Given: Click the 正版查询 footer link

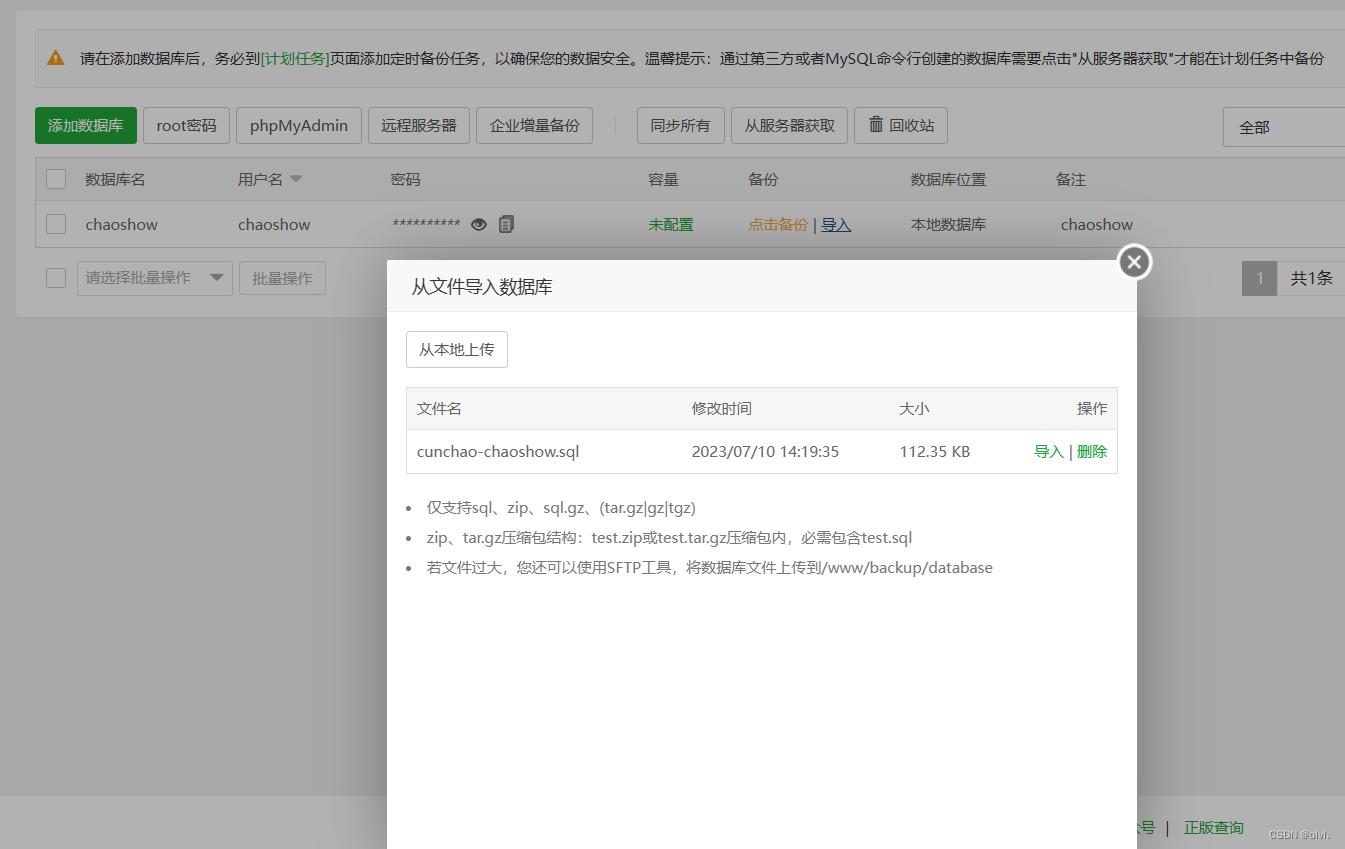Looking at the screenshot, I should tap(1214, 827).
